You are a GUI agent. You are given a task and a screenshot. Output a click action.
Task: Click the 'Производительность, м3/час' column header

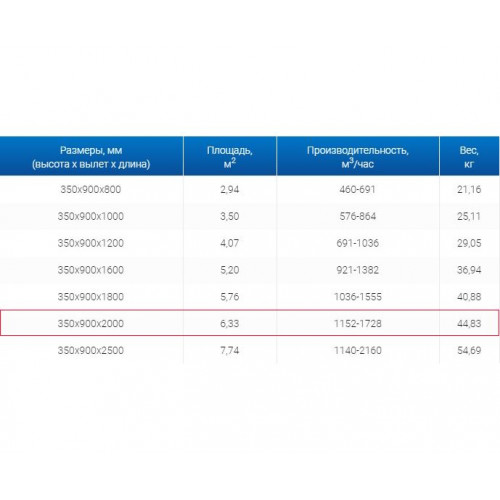click(x=358, y=156)
